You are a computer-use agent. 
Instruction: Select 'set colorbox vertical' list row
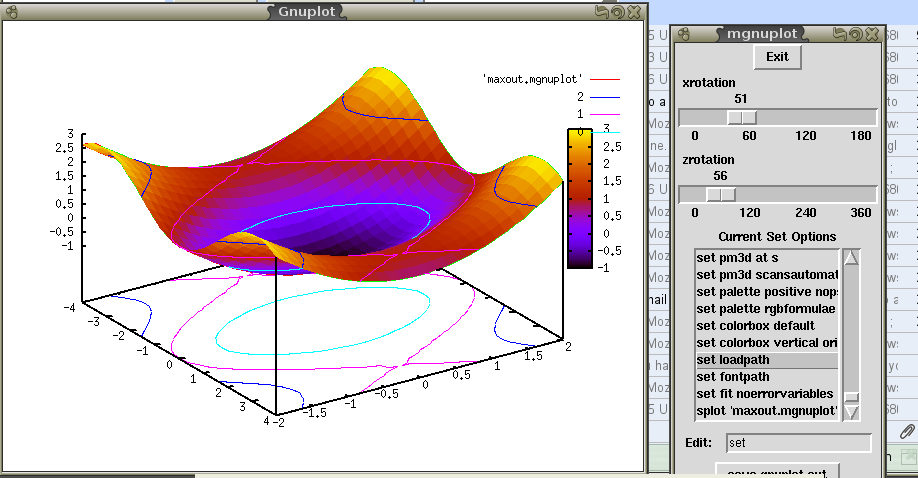(x=767, y=343)
